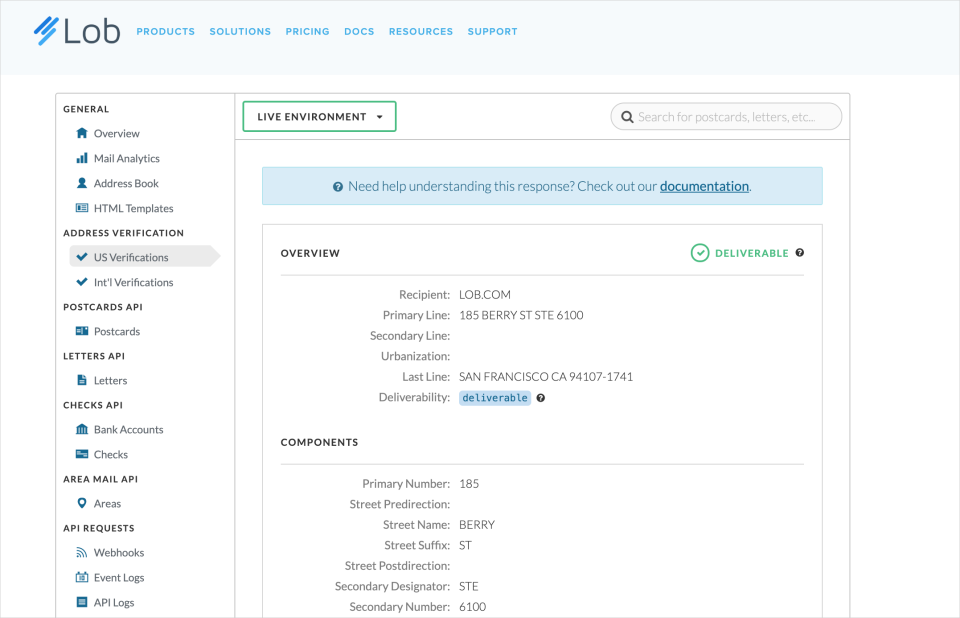The height and width of the screenshot is (618, 960).
Task: Go to Overview in sidebar
Action: (x=116, y=134)
